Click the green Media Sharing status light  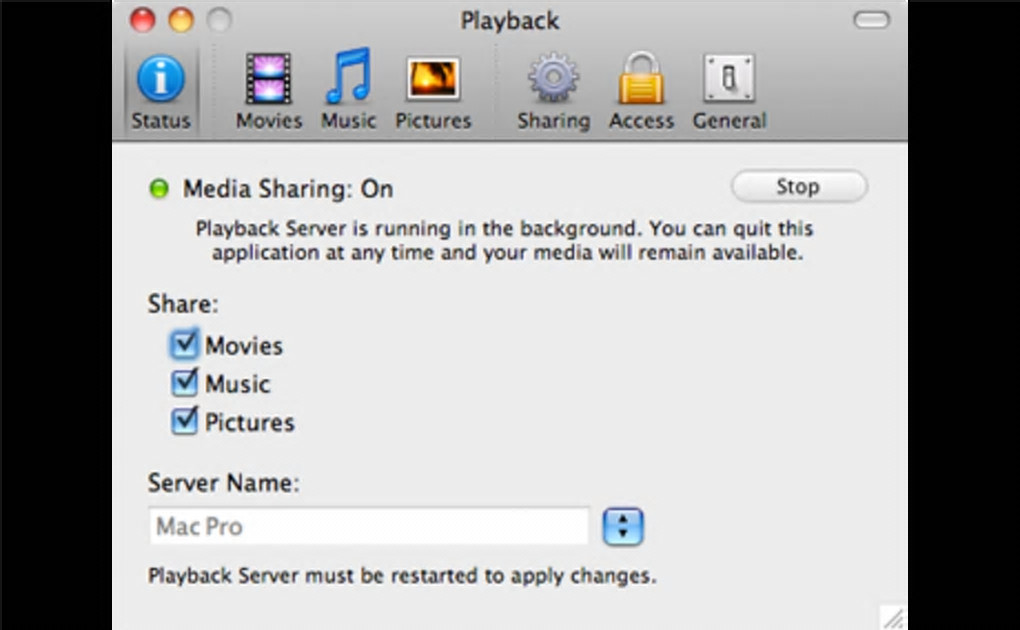(159, 189)
